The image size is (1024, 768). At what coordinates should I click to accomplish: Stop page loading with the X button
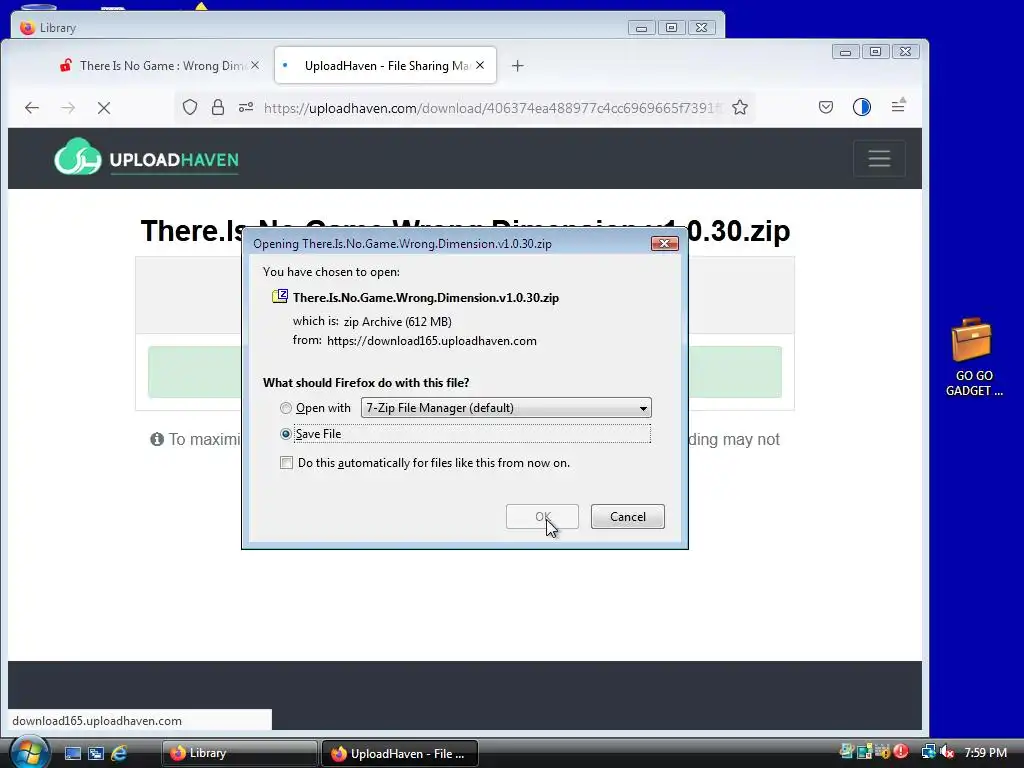click(104, 108)
